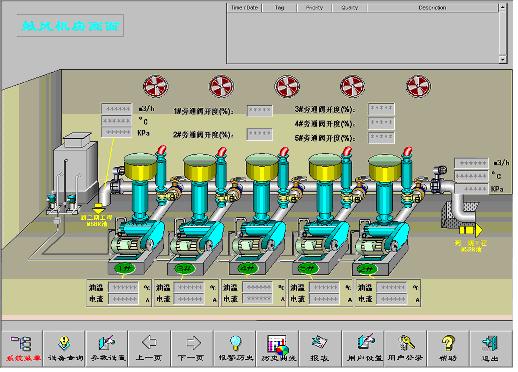The height and width of the screenshot is (372, 518).
Task: Click the first red exhaust fan on wall
Action: (156, 86)
